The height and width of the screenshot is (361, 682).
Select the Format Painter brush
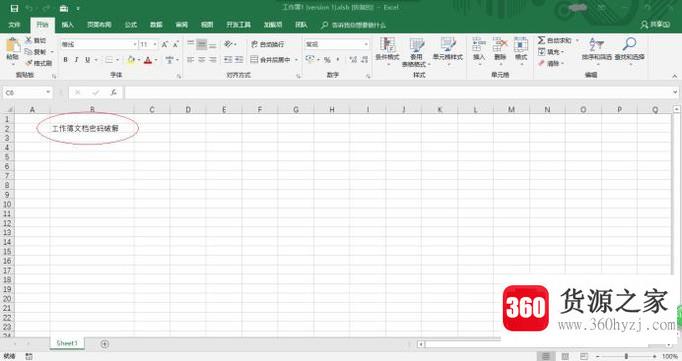pos(29,63)
